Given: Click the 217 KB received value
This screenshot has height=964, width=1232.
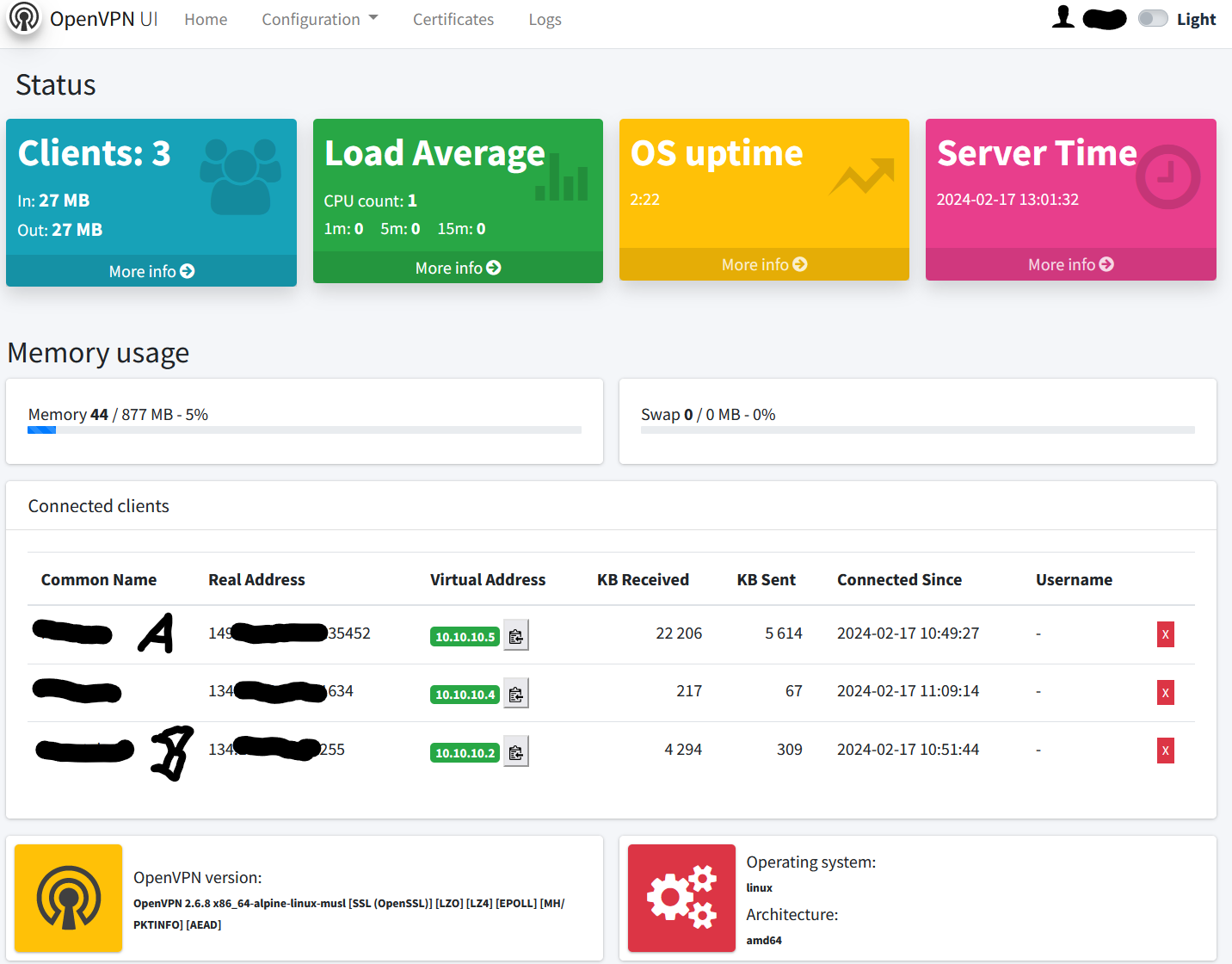Looking at the screenshot, I should [689, 691].
